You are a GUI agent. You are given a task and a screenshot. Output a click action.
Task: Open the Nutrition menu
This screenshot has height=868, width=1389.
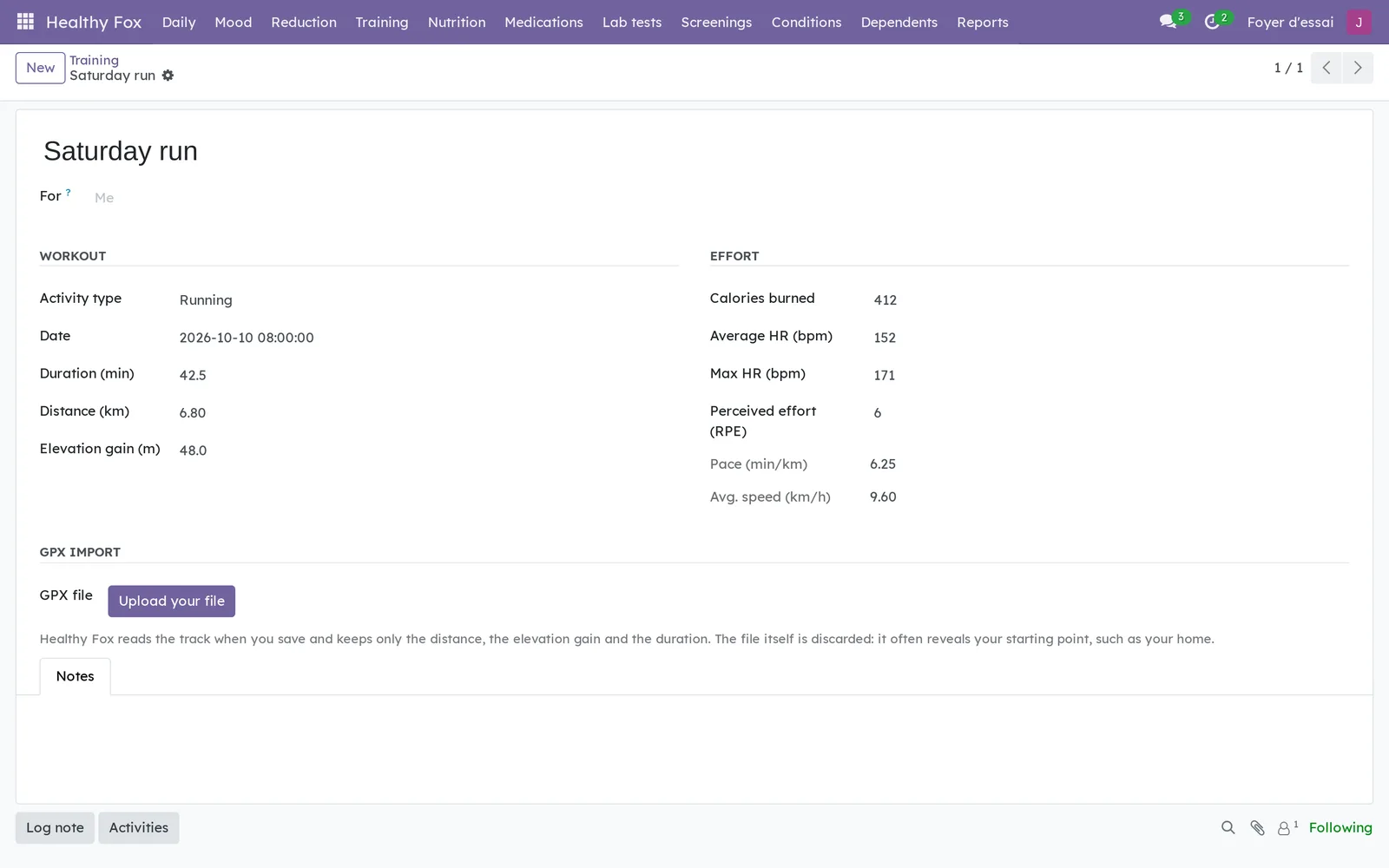click(457, 22)
